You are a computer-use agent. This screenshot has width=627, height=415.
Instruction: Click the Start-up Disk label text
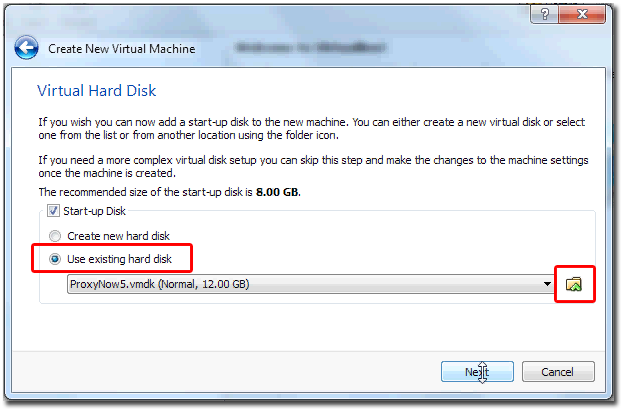click(x=94, y=211)
